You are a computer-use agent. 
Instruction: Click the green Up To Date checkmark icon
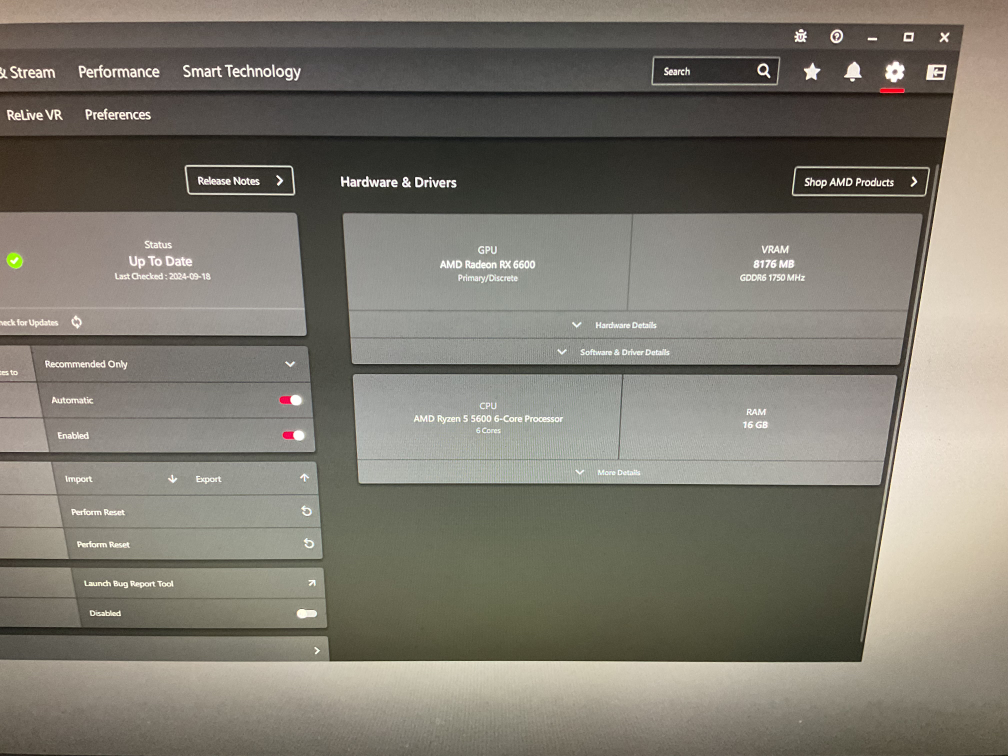coord(15,260)
